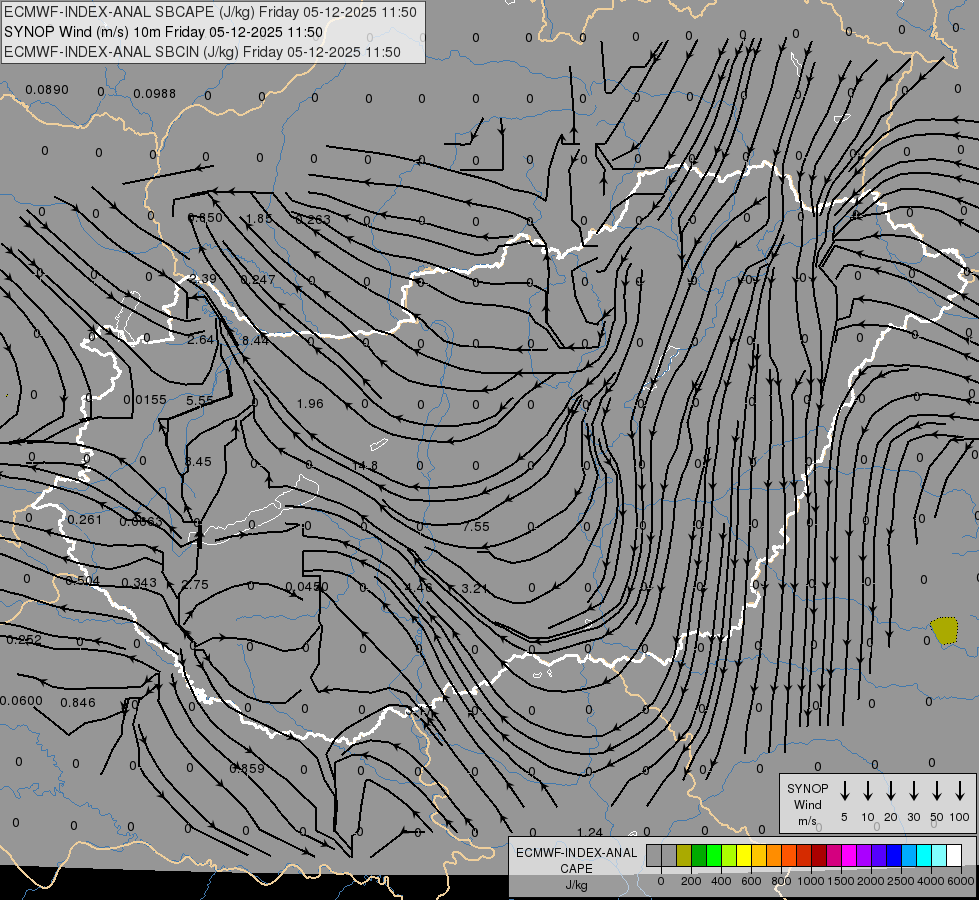
Task: Click the 0.343 value on the map
Action: click(139, 583)
